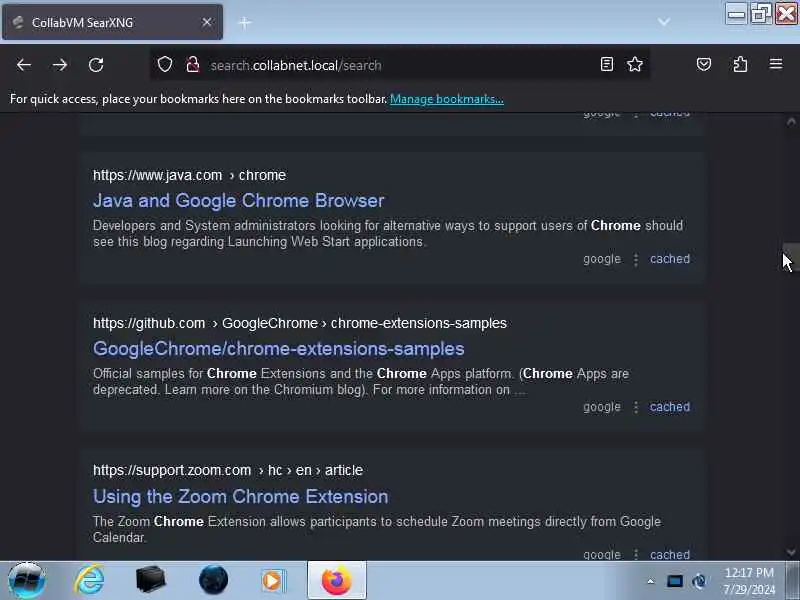Image resolution: width=800 pixels, height=600 pixels.
Task: Open the black box taskbar app
Action: pos(151,579)
